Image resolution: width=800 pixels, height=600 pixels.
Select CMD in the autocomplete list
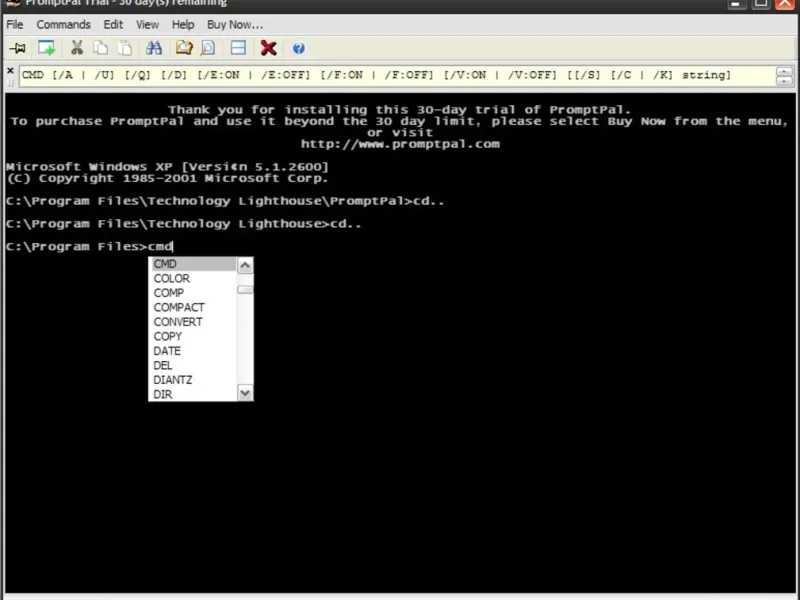tap(193, 264)
